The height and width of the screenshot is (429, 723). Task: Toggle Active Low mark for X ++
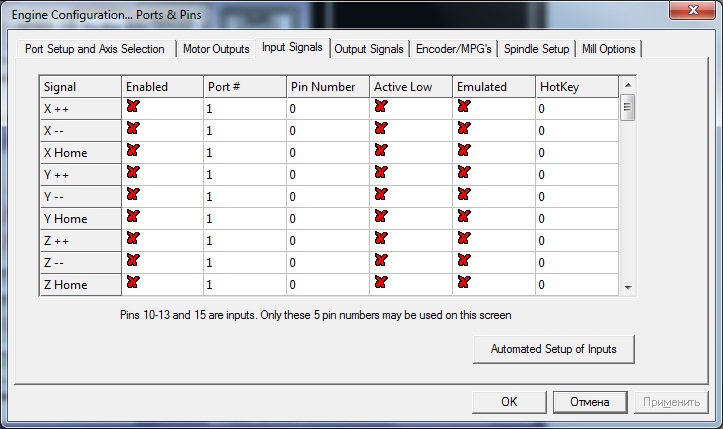point(381,107)
